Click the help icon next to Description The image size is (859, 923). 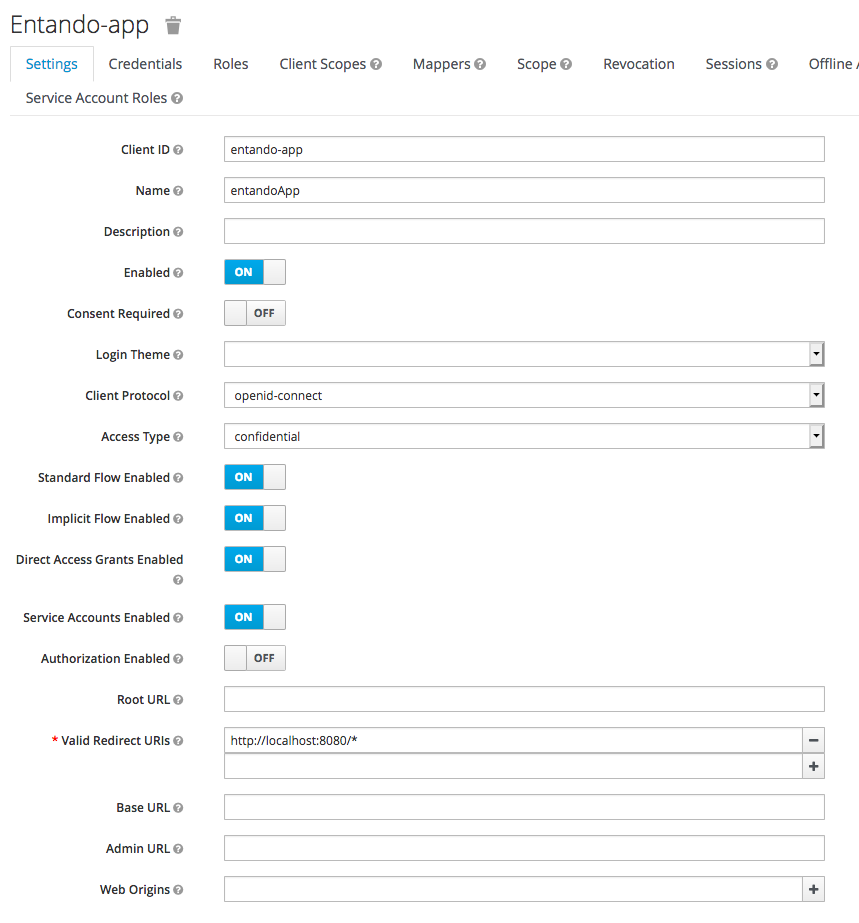pyautogui.click(x=178, y=232)
